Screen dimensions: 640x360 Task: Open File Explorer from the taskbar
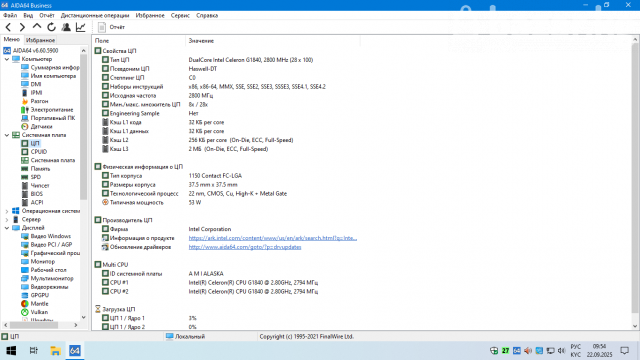coord(55,351)
